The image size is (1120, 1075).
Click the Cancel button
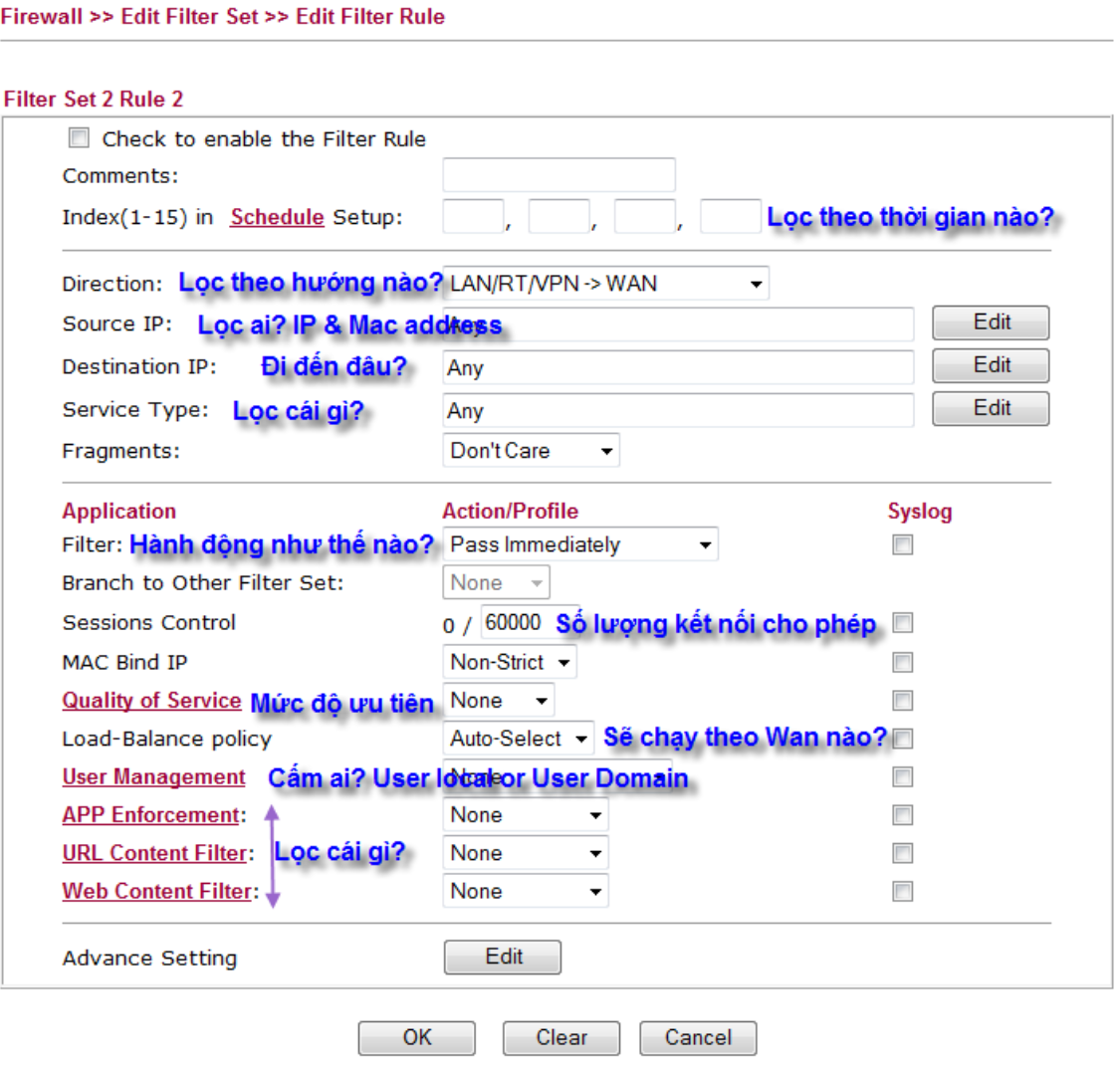(x=698, y=1038)
